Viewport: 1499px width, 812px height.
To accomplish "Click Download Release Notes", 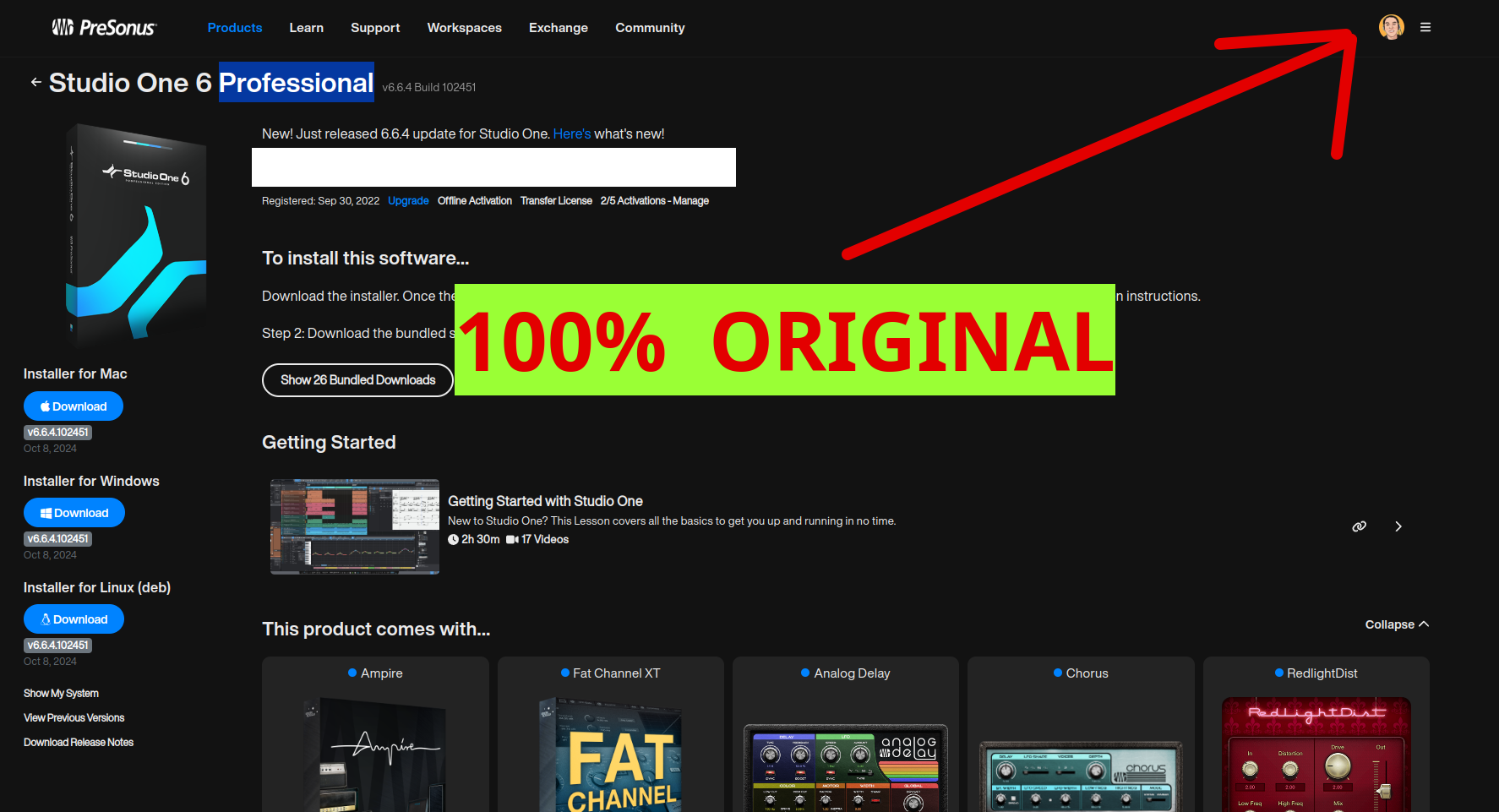I will 79,743.
